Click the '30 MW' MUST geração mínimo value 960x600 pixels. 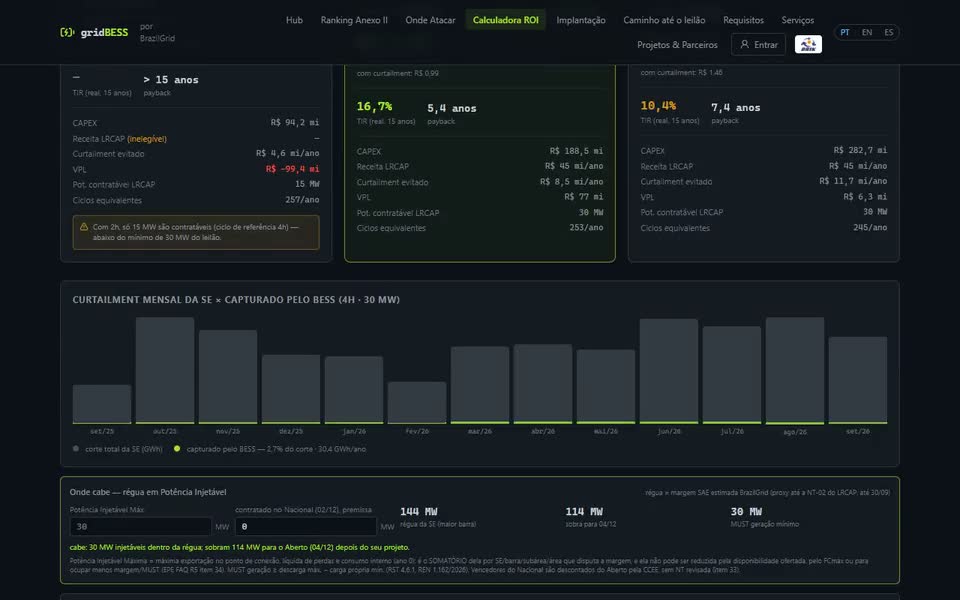(746, 511)
